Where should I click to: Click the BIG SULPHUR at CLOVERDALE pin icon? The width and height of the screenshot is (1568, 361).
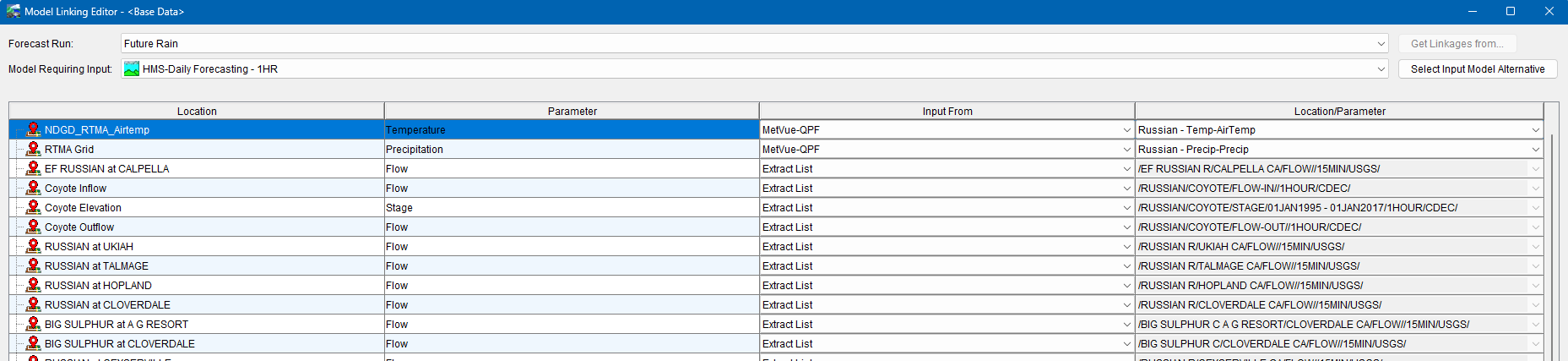34,343
